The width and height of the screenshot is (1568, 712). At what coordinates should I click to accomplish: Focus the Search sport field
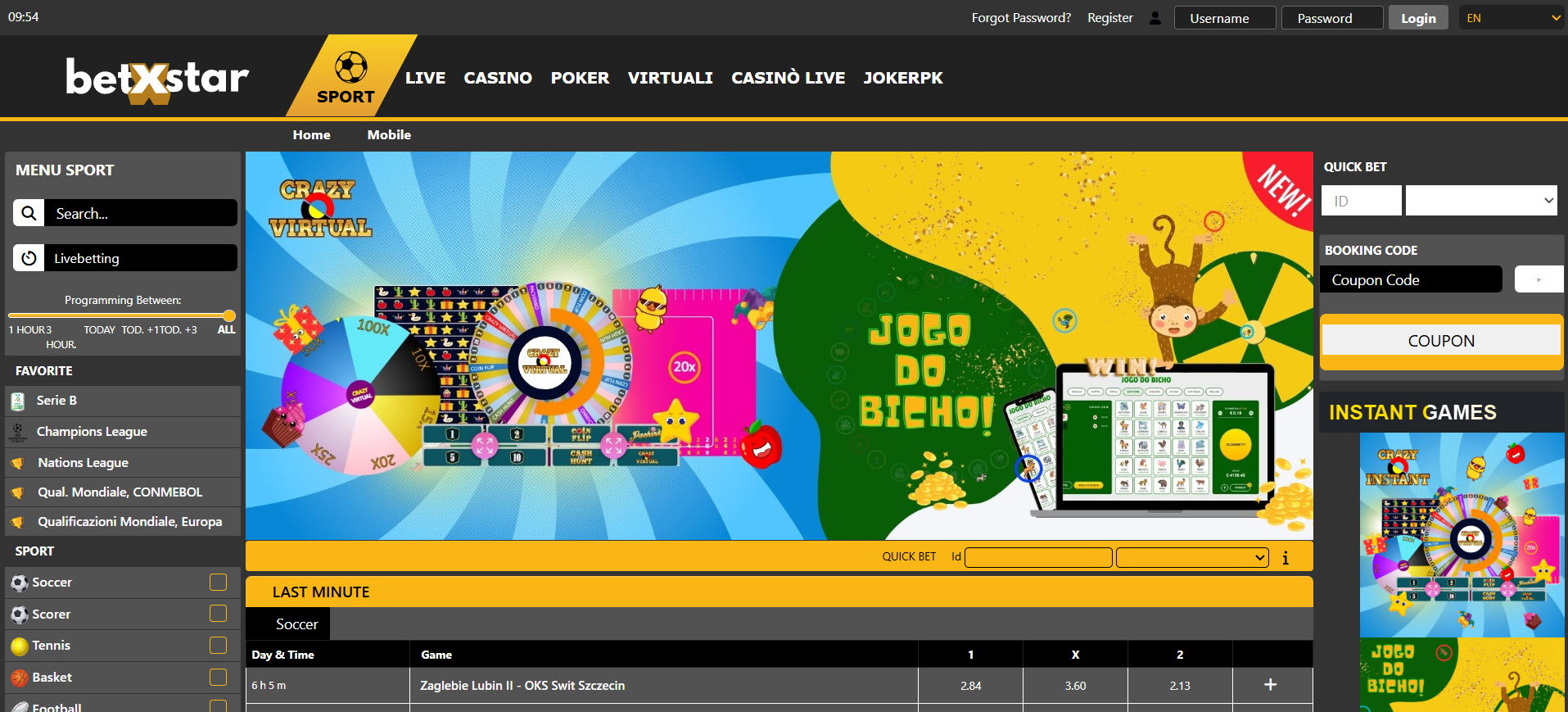(141, 213)
